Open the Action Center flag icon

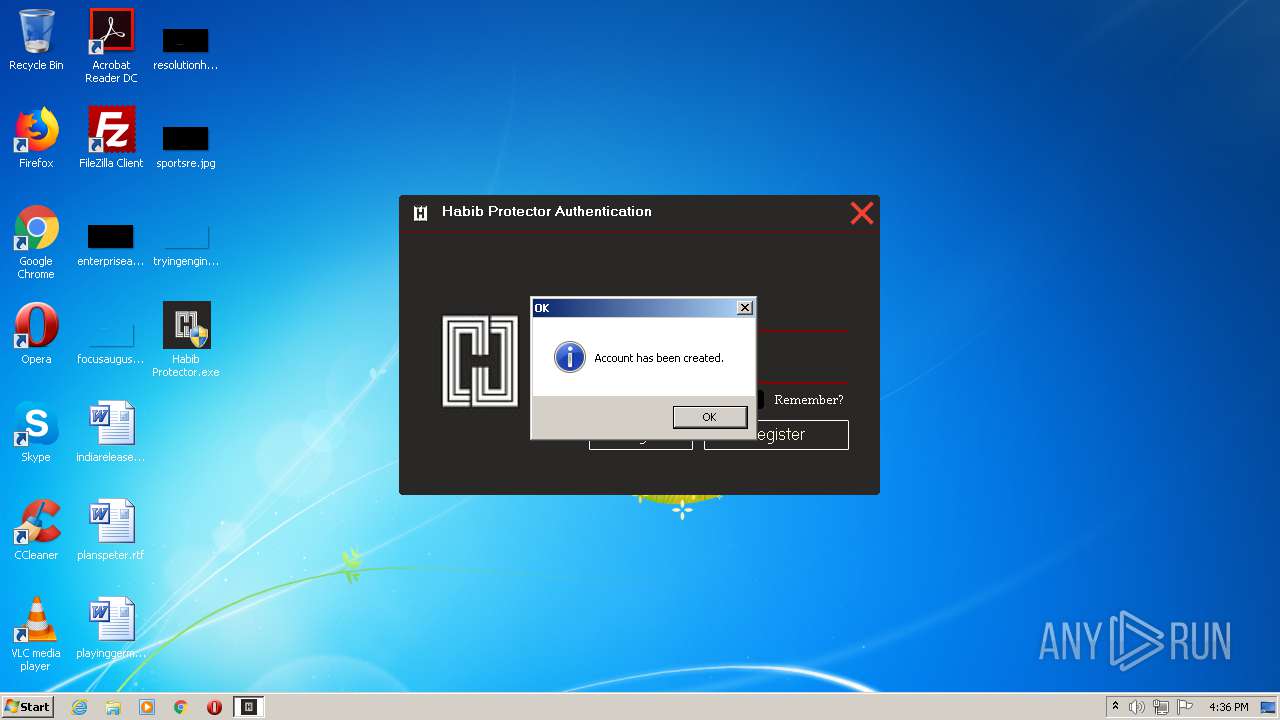tap(1185, 707)
